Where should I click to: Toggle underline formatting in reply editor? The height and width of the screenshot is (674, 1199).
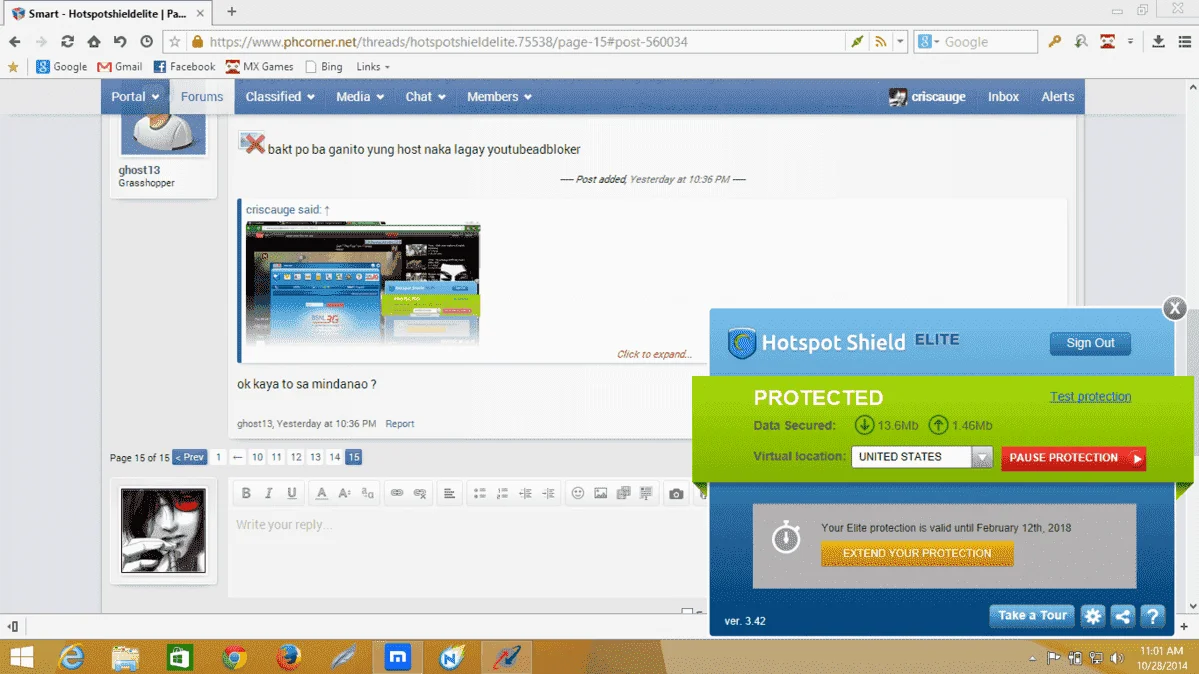point(291,493)
